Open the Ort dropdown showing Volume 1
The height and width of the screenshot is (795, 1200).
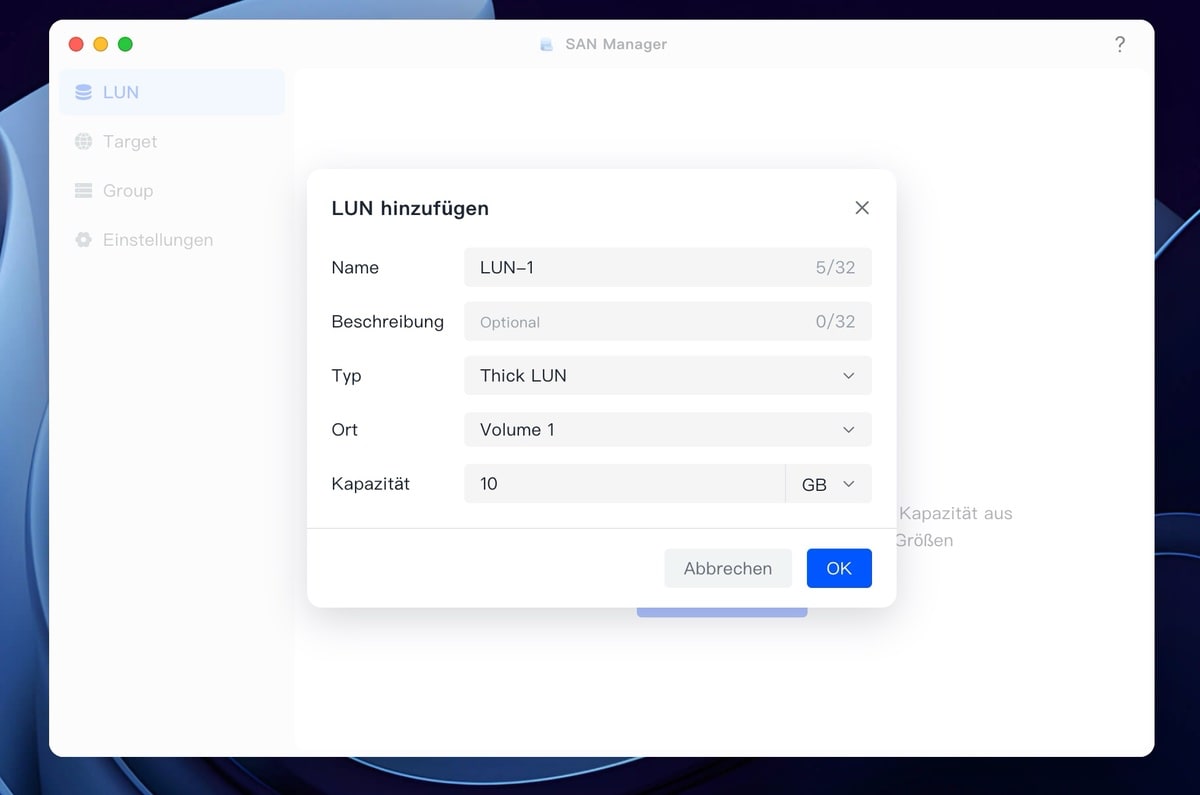coord(667,430)
